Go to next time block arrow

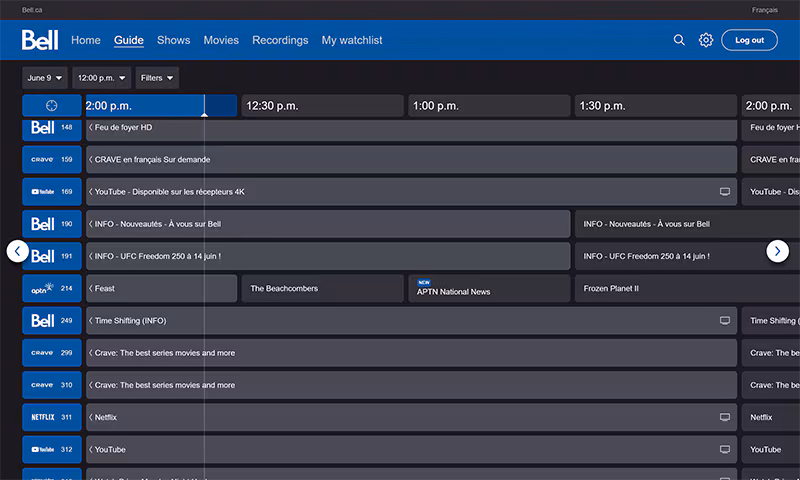tap(777, 251)
